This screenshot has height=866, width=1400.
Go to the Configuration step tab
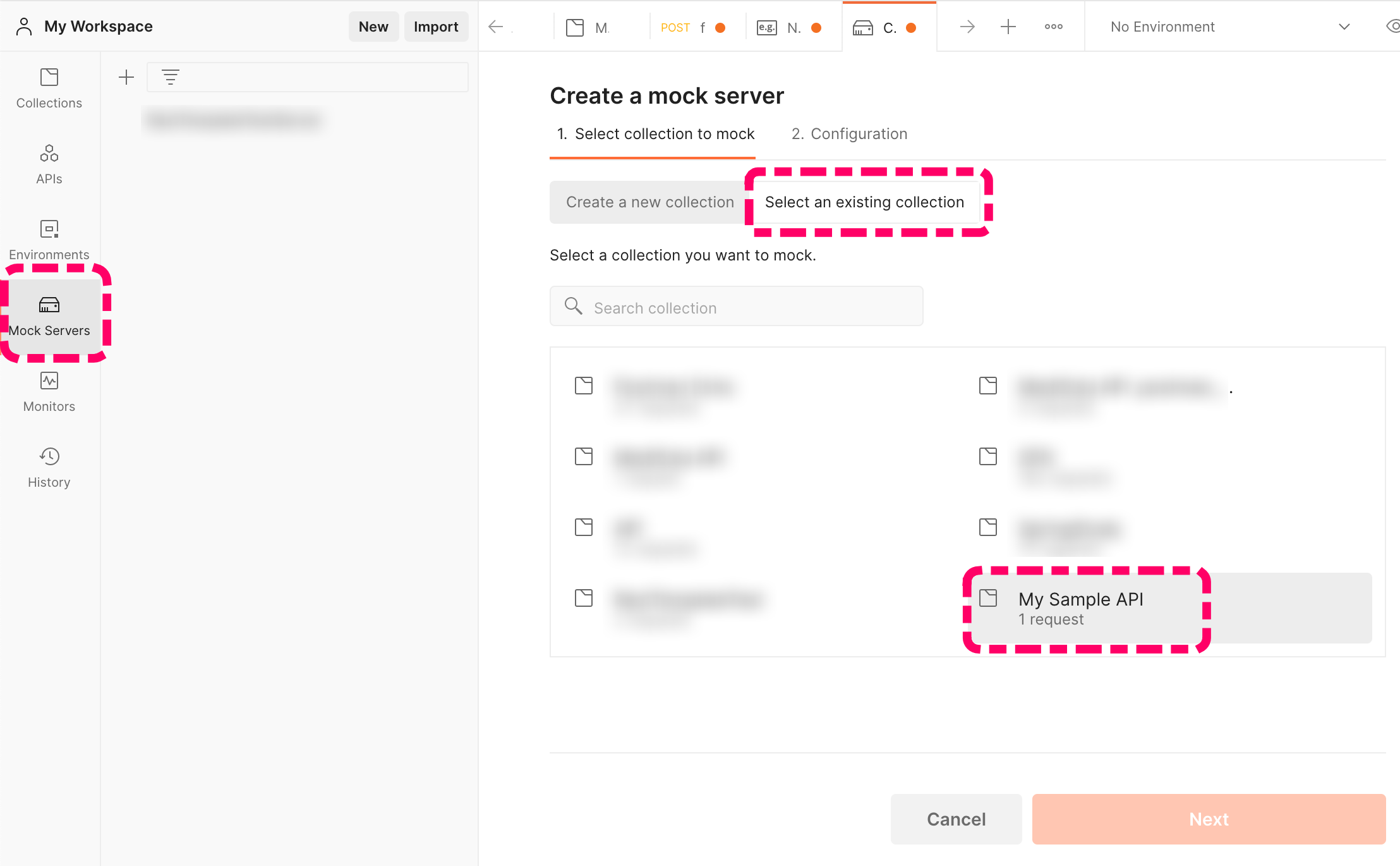849,134
